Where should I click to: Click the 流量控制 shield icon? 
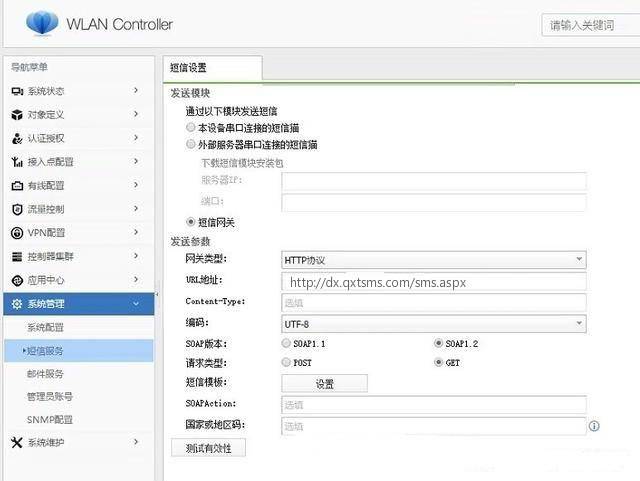16,209
